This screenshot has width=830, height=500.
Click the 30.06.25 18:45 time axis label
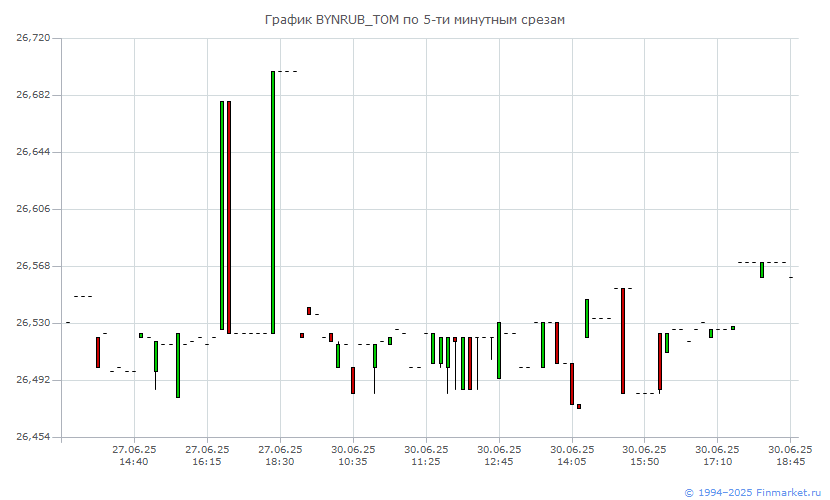790,456
